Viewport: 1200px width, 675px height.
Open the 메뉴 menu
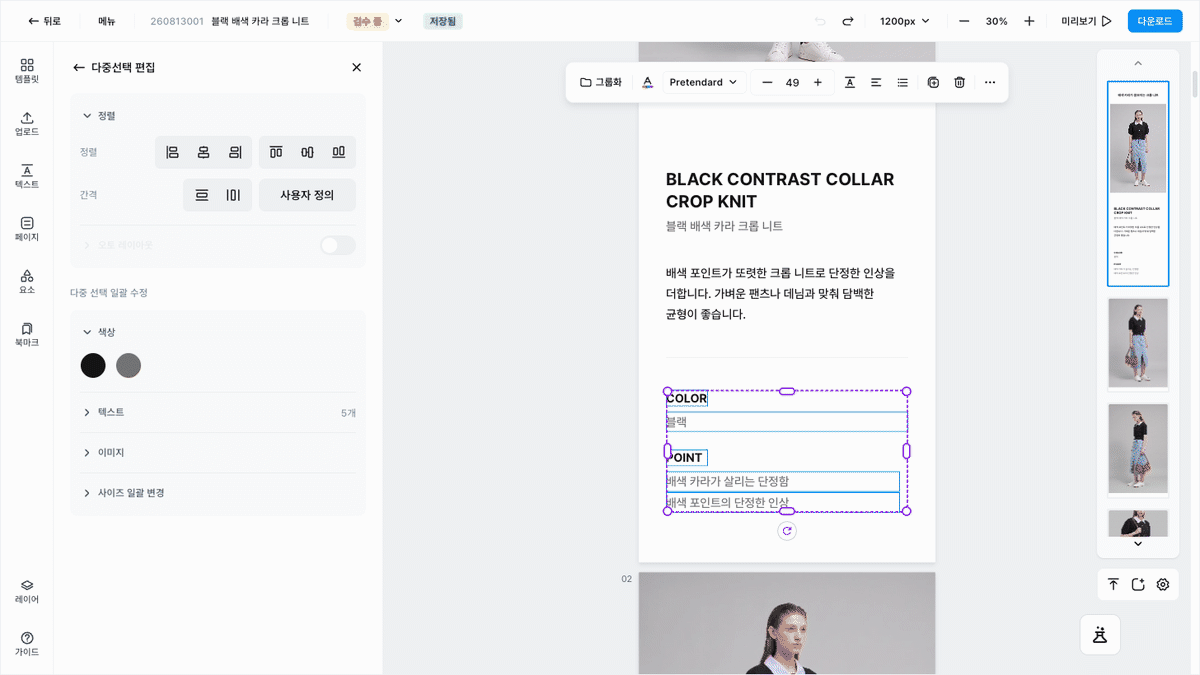pyautogui.click(x=107, y=21)
